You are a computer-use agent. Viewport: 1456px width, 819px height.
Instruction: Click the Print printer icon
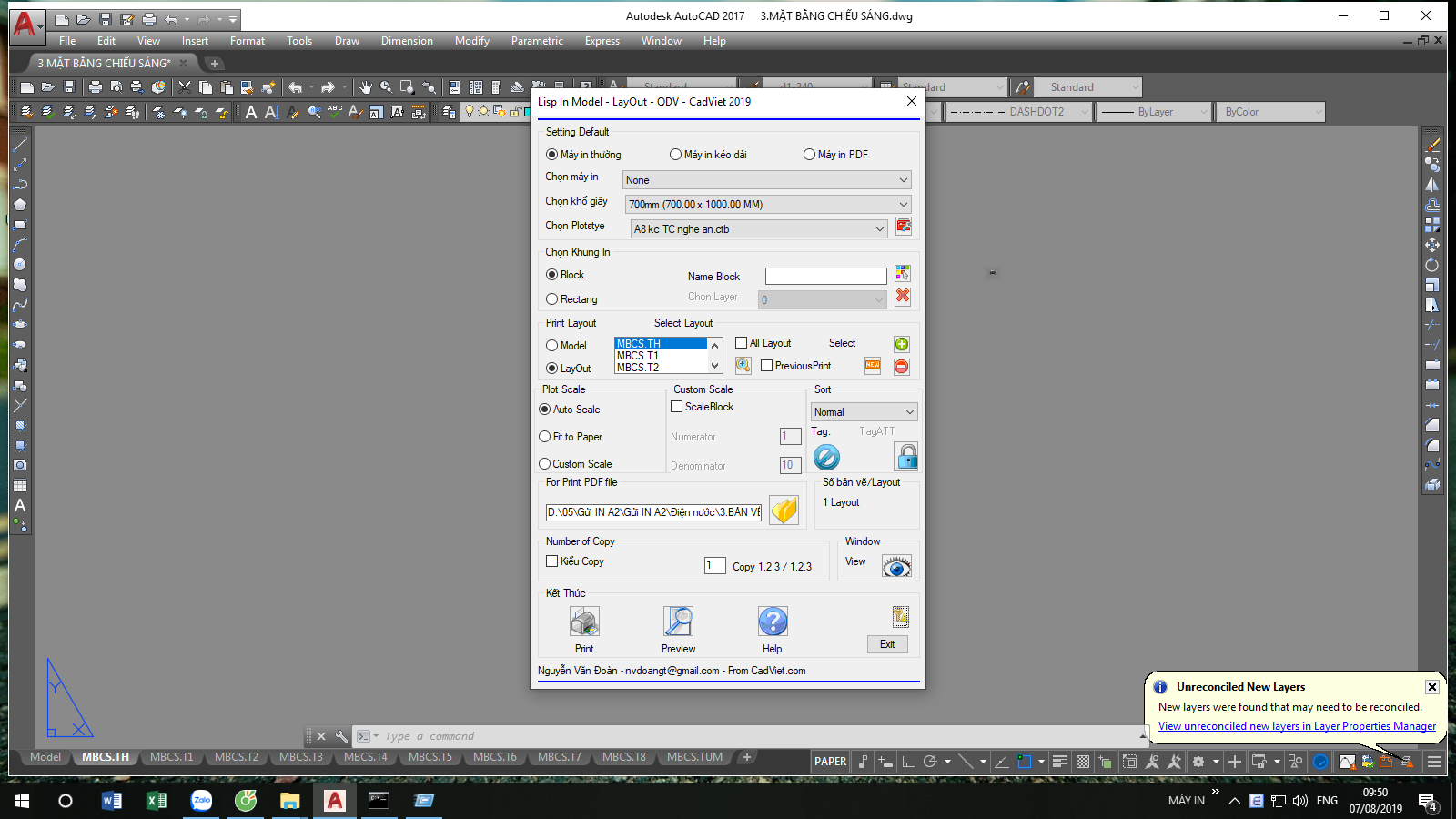coord(584,622)
